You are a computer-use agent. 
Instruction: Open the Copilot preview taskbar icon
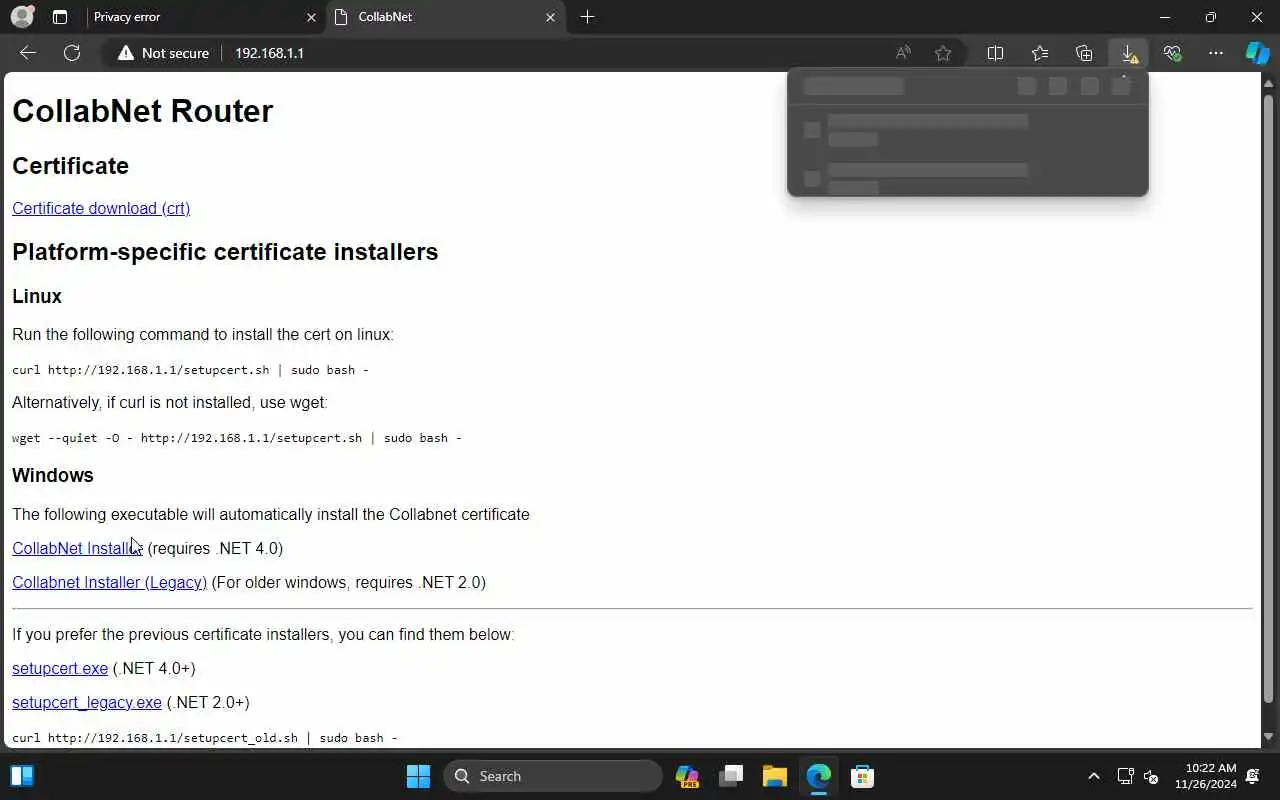[687, 776]
